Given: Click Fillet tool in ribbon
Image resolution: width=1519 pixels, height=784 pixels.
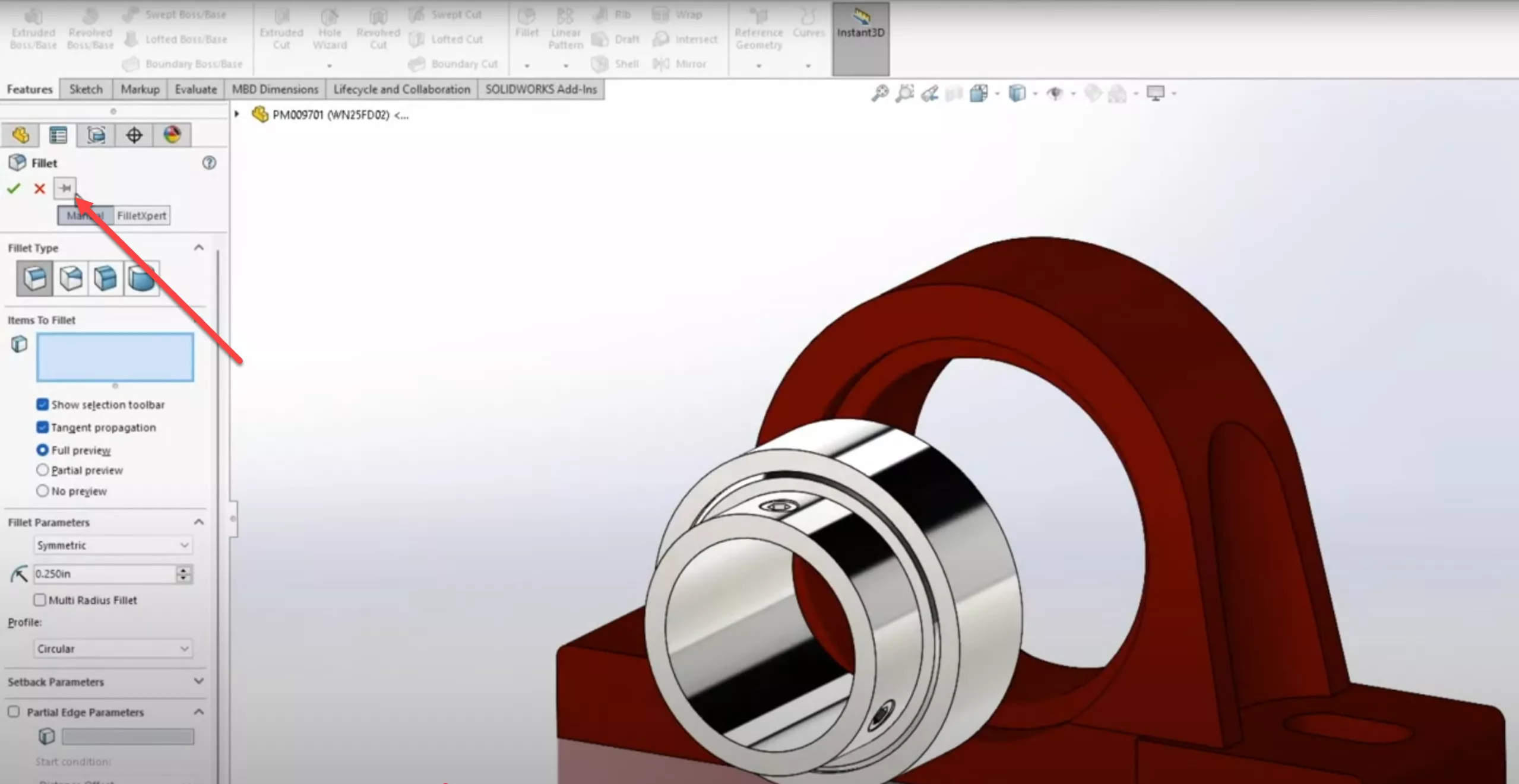Looking at the screenshot, I should click(x=527, y=24).
